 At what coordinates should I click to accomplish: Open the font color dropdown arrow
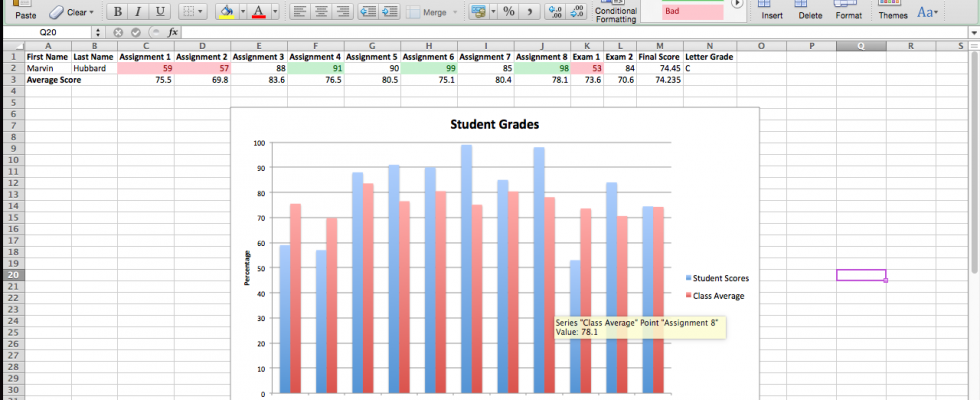[275, 12]
